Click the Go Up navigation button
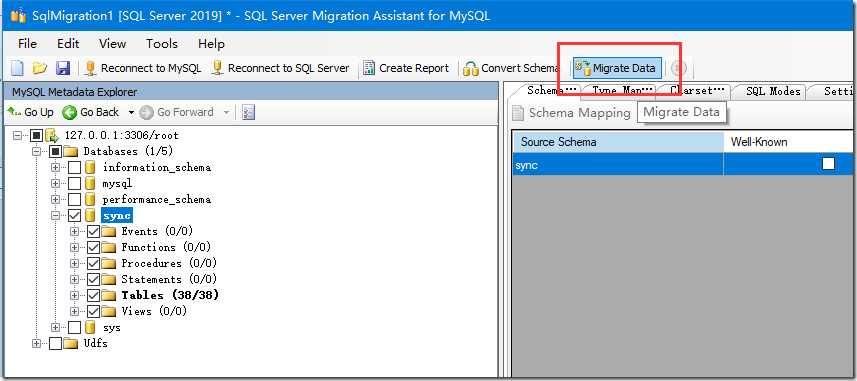Viewport: 857px width, 381px height. pos(31,112)
